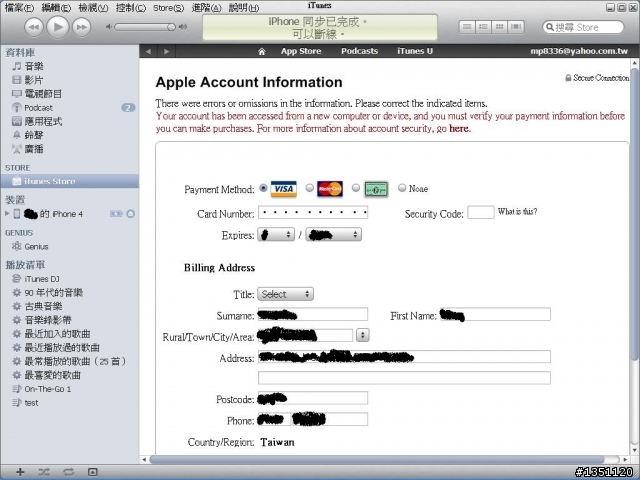Click the second Address line field
This screenshot has height=480, width=640.
tap(404, 378)
